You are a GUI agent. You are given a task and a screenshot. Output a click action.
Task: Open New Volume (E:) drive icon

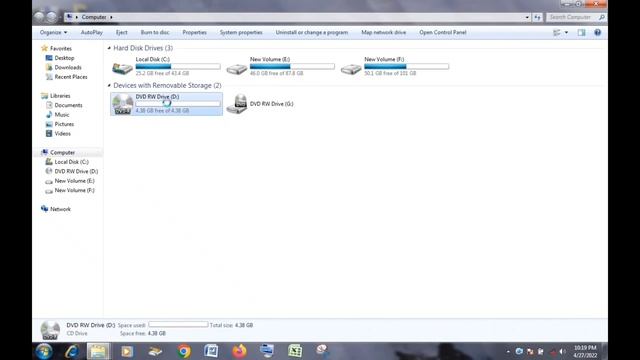(237, 69)
